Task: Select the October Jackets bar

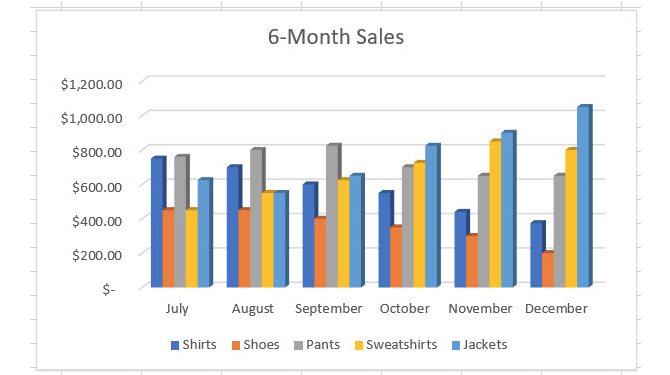Action: 432,216
